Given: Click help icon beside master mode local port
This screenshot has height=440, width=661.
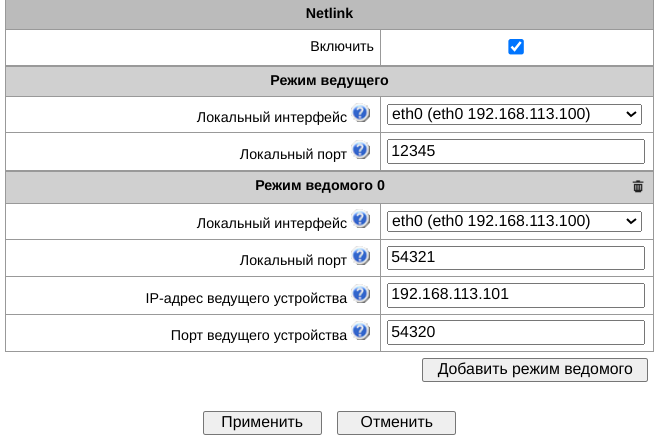Looking at the screenshot, I should [361, 151].
